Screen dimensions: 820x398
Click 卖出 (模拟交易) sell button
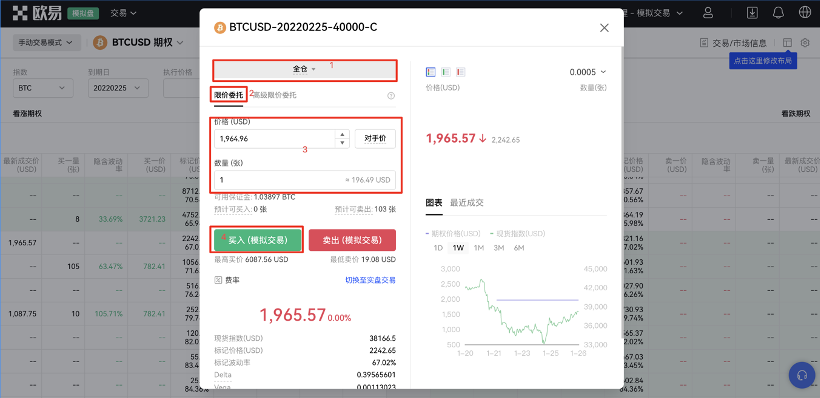coord(352,240)
